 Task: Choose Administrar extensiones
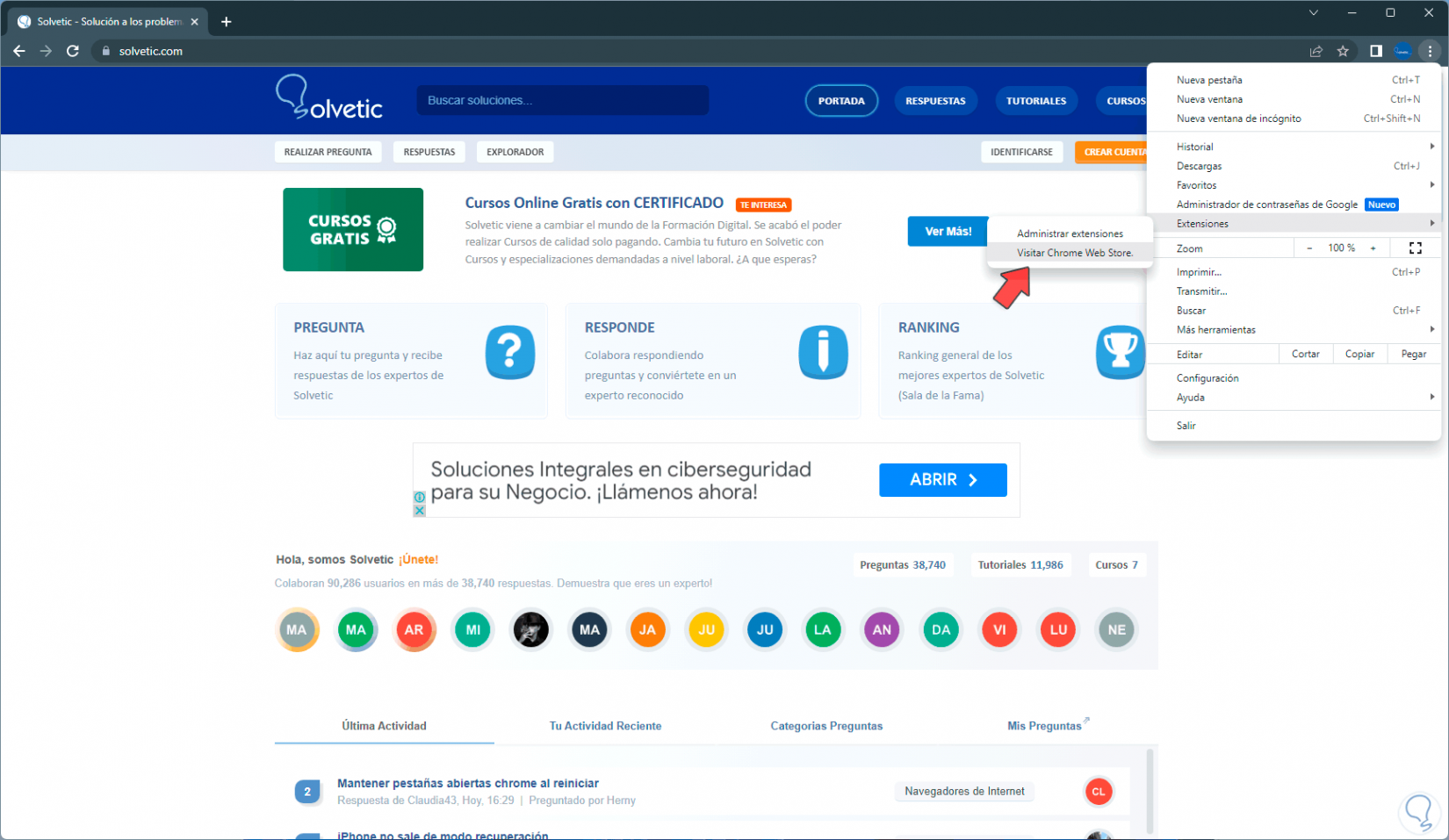coord(1070,233)
